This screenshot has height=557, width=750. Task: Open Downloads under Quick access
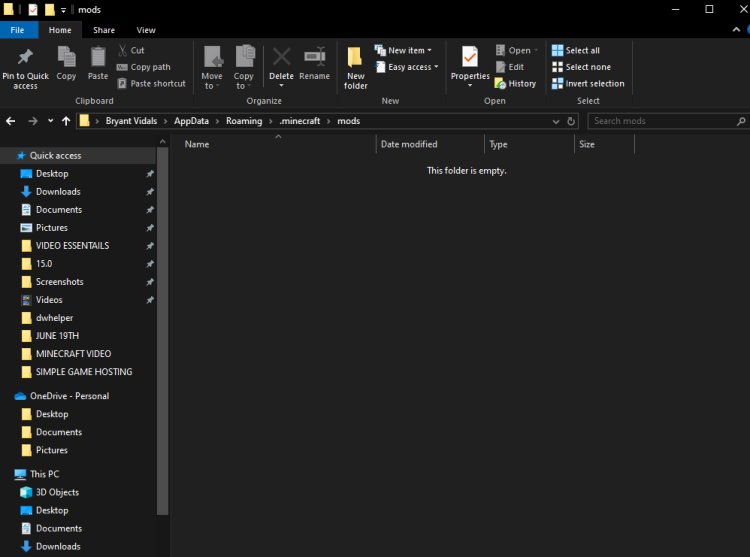[x=58, y=192]
